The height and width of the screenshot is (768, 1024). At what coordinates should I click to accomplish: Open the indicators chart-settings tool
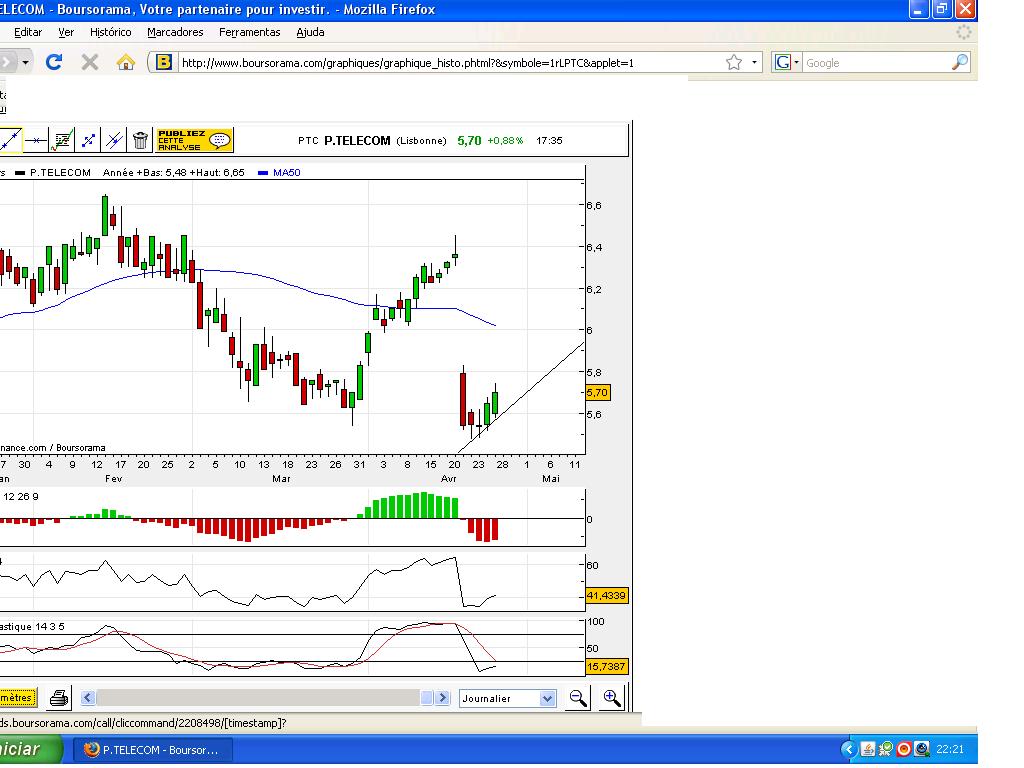coord(62,140)
